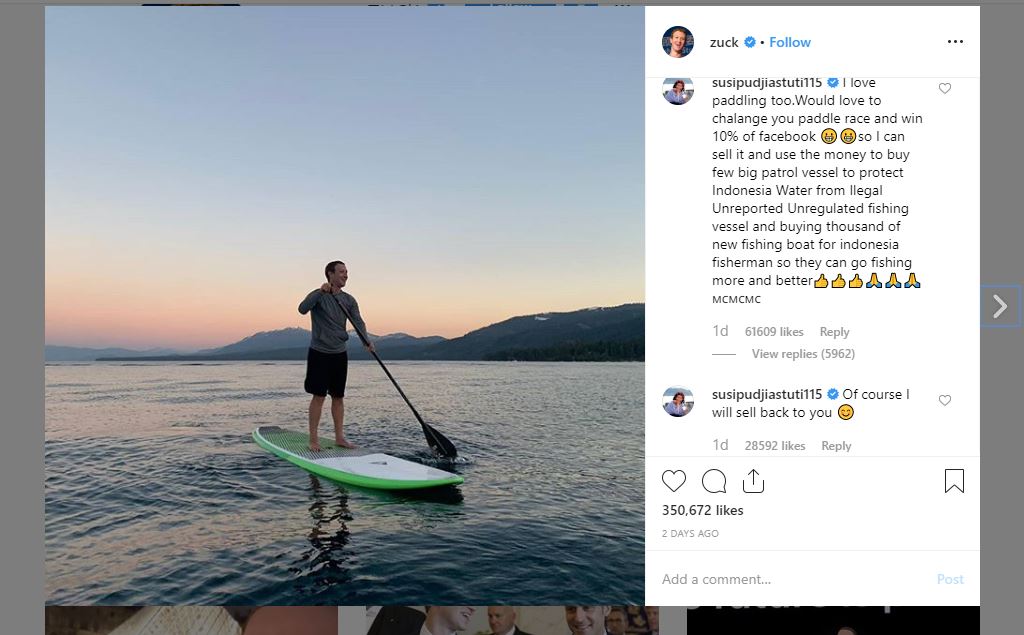Like the paddle race challenge comment

pos(945,89)
